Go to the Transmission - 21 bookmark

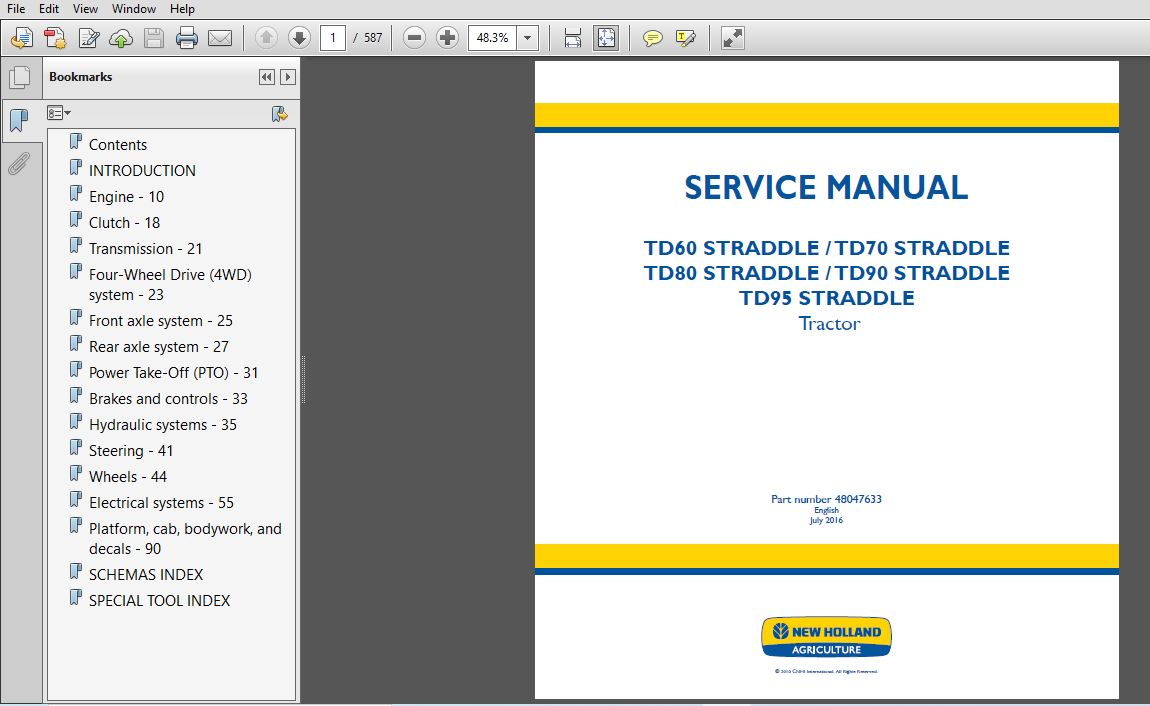145,249
